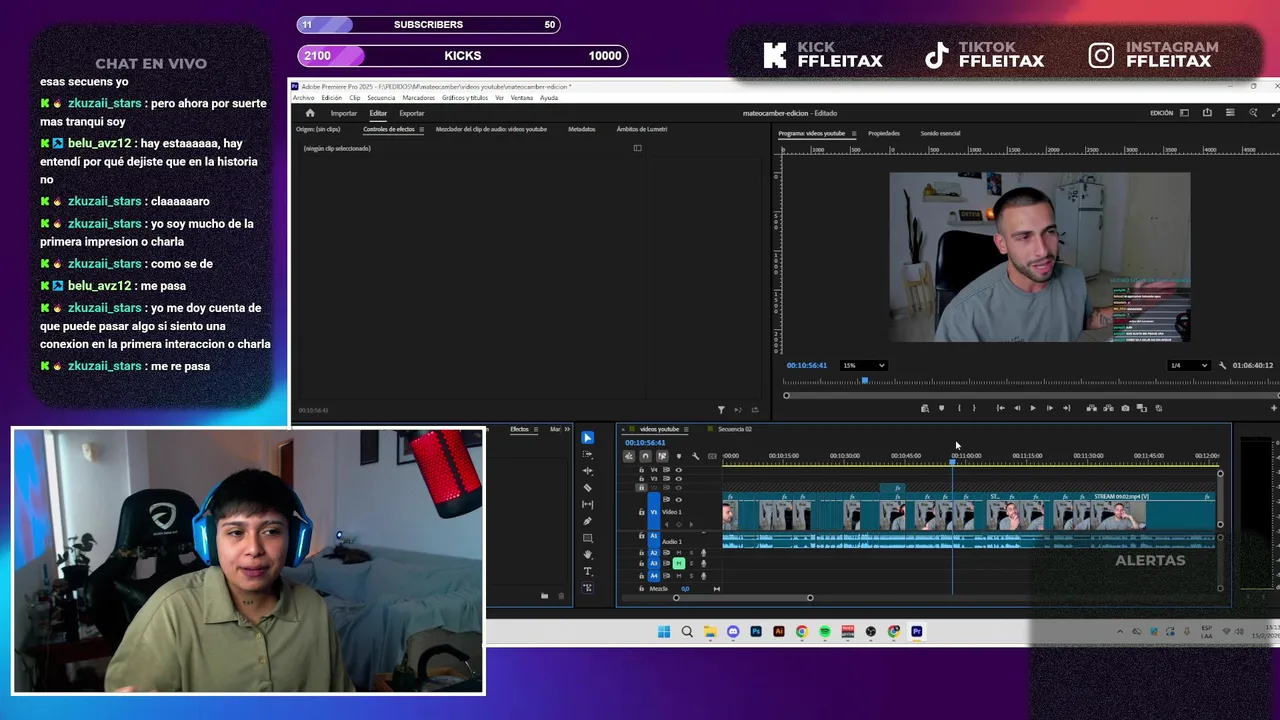Select the Ripple Edit tool
1280x720 pixels.
point(588,471)
